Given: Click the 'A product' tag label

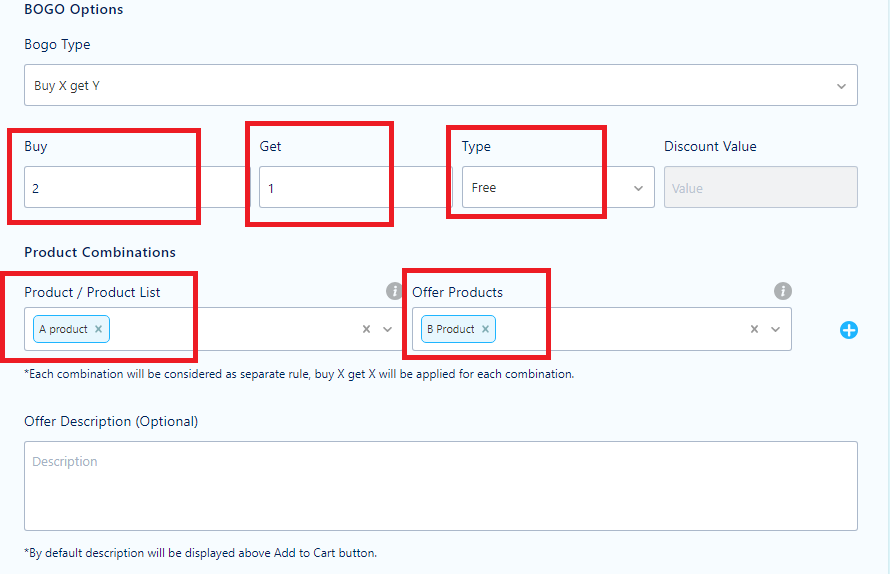Looking at the screenshot, I should [x=63, y=329].
